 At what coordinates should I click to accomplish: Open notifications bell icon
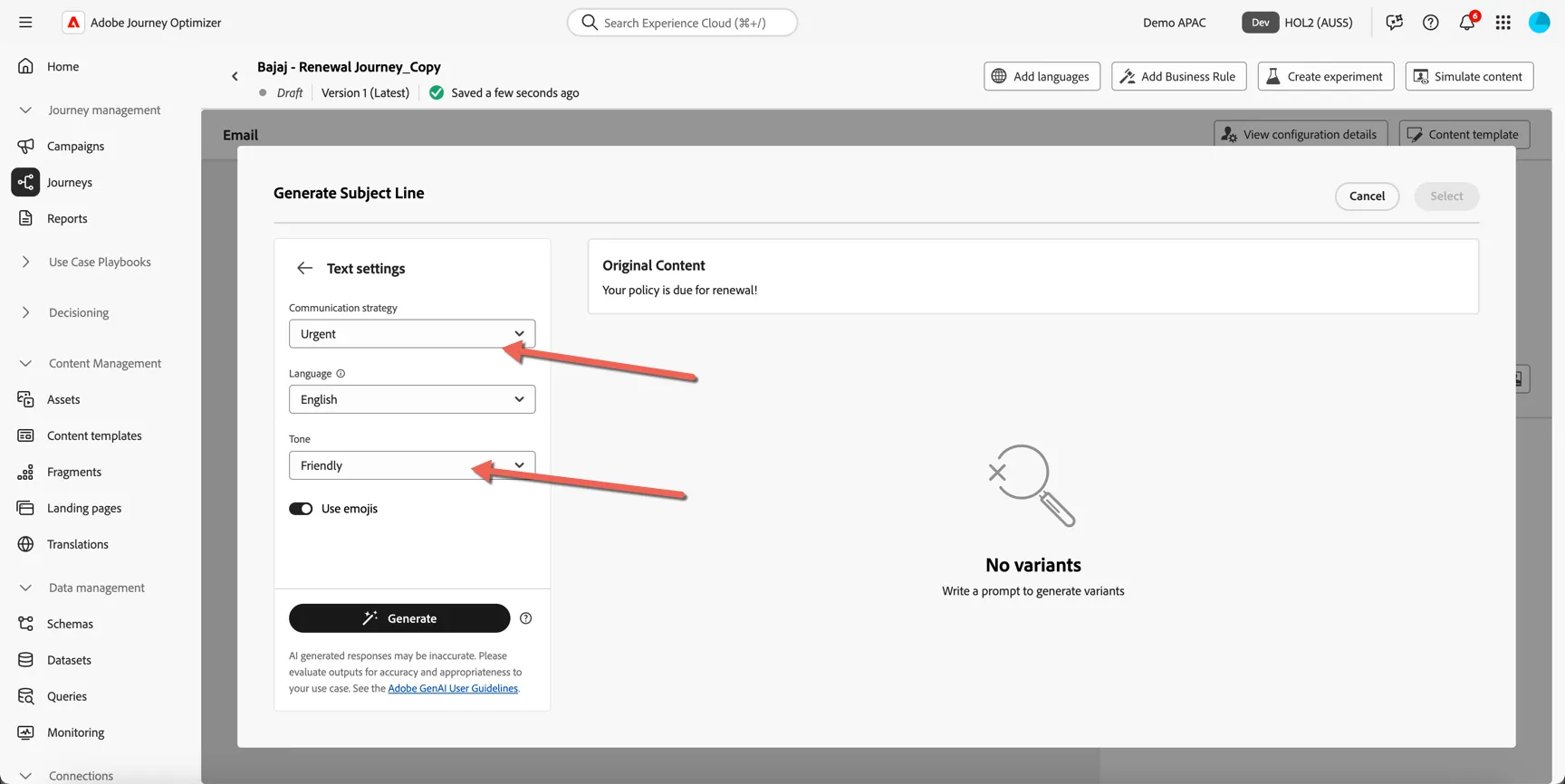[1467, 23]
